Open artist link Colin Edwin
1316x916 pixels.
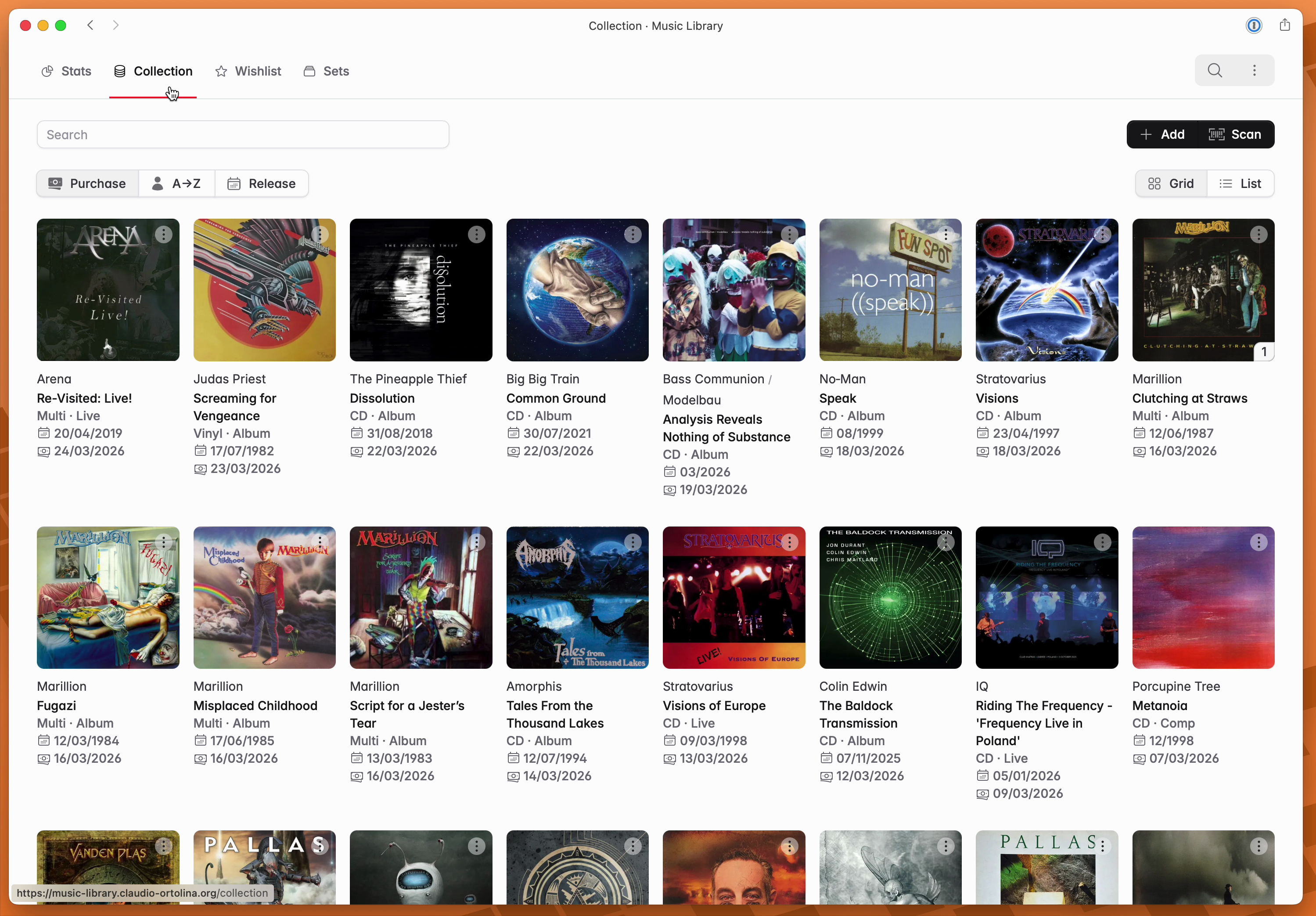click(x=853, y=686)
